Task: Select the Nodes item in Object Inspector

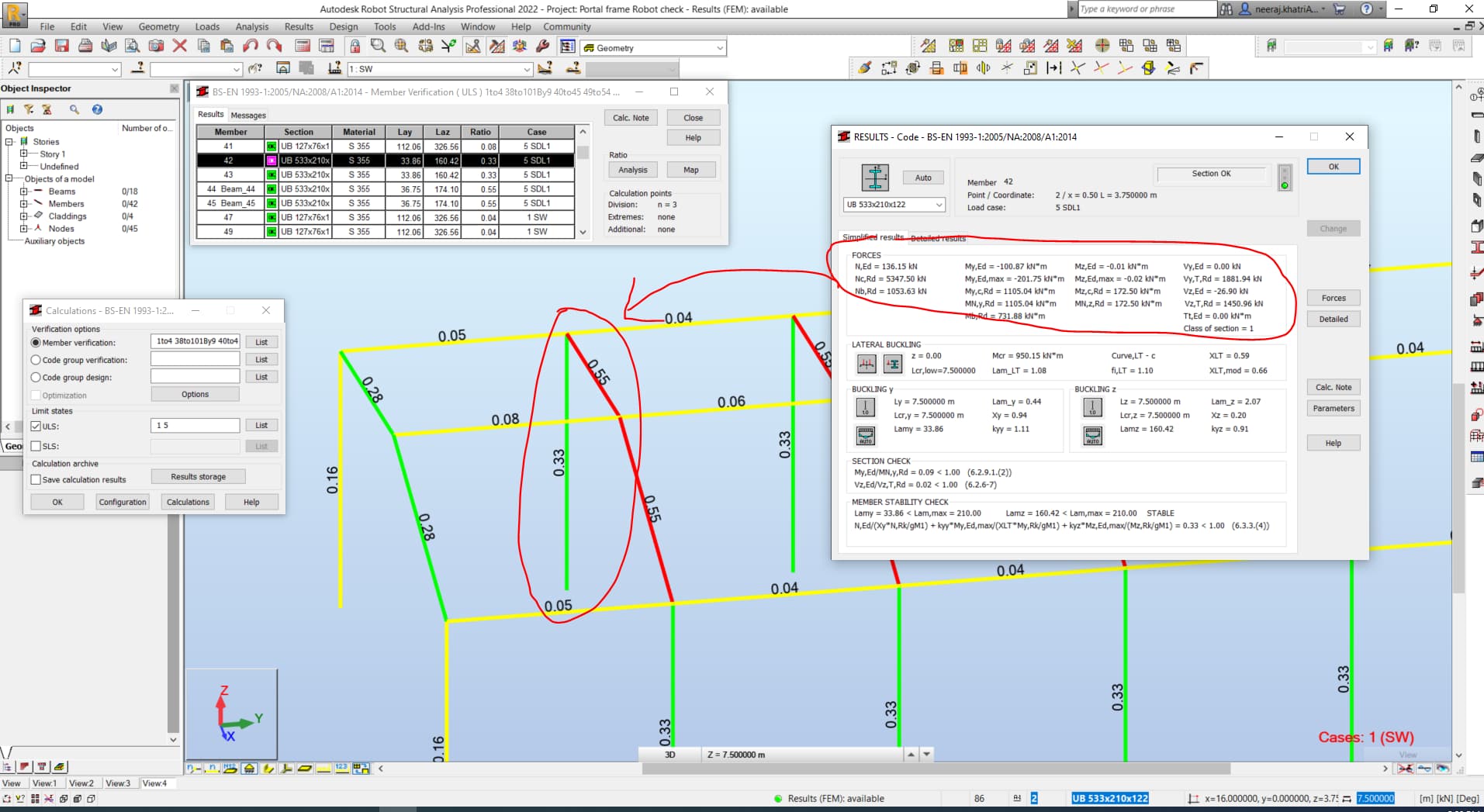Action: [61, 229]
